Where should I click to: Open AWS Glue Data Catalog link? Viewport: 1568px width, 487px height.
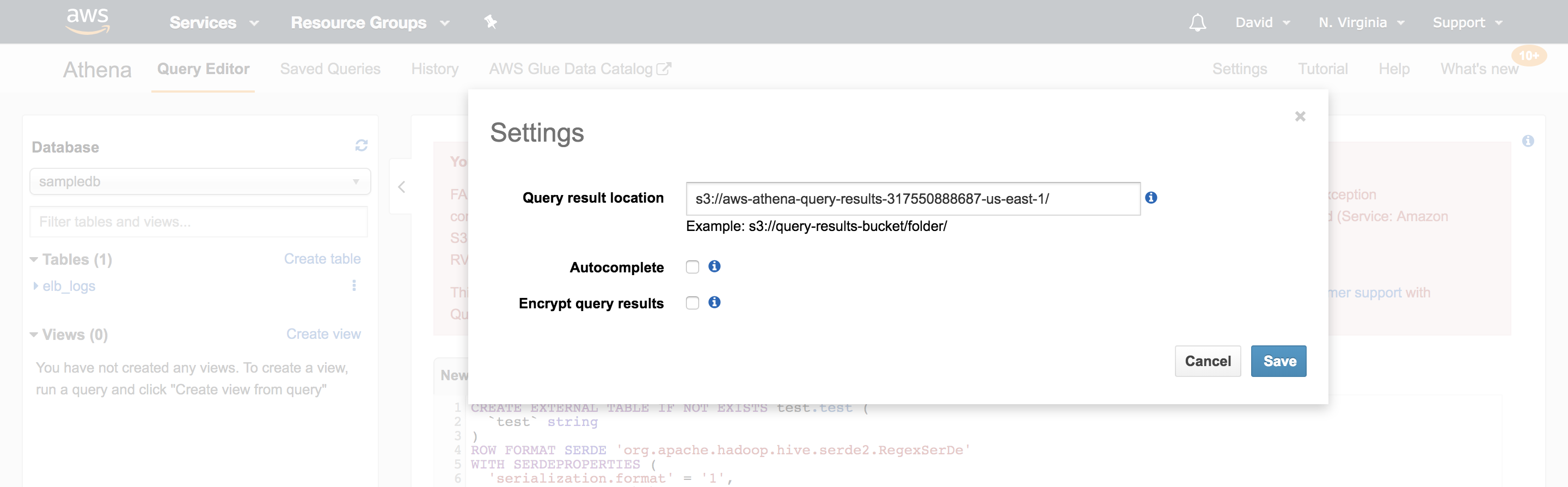579,69
